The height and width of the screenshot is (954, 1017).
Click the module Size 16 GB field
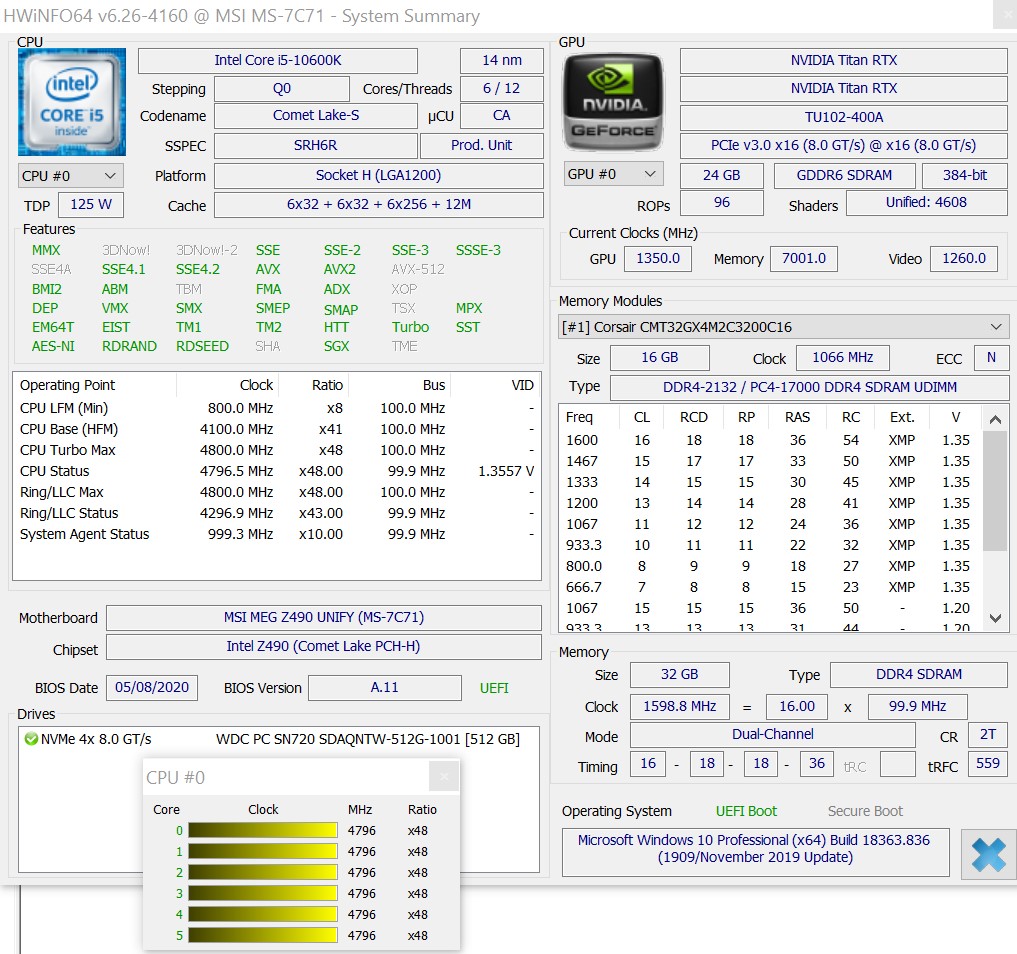[x=660, y=357]
